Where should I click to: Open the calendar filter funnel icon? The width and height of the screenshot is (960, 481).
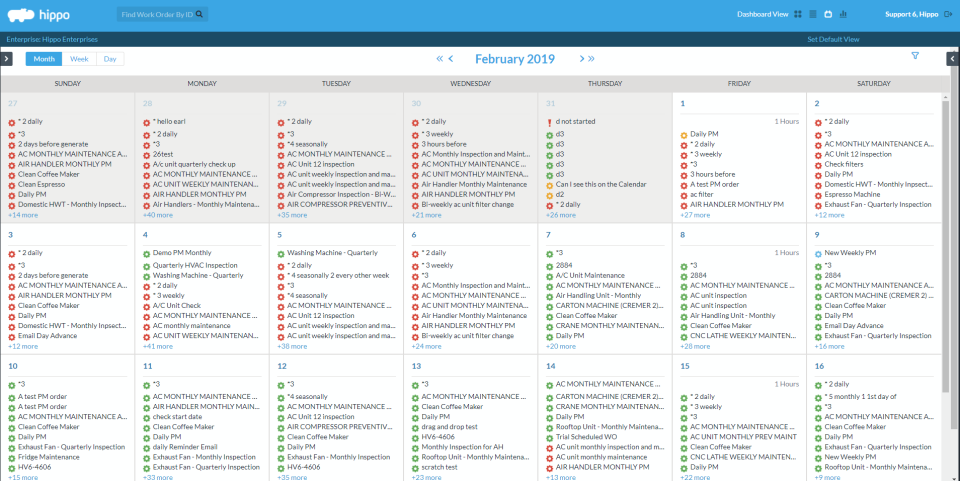pos(915,56)
